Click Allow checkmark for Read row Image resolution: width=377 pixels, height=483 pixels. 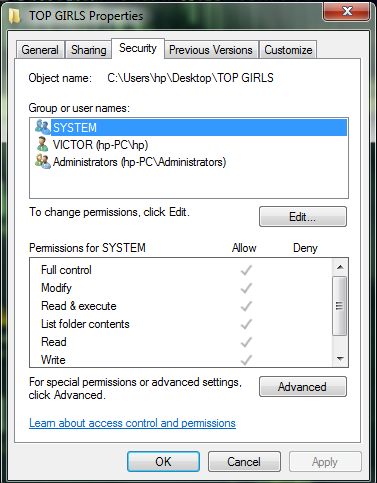[246, 342]
